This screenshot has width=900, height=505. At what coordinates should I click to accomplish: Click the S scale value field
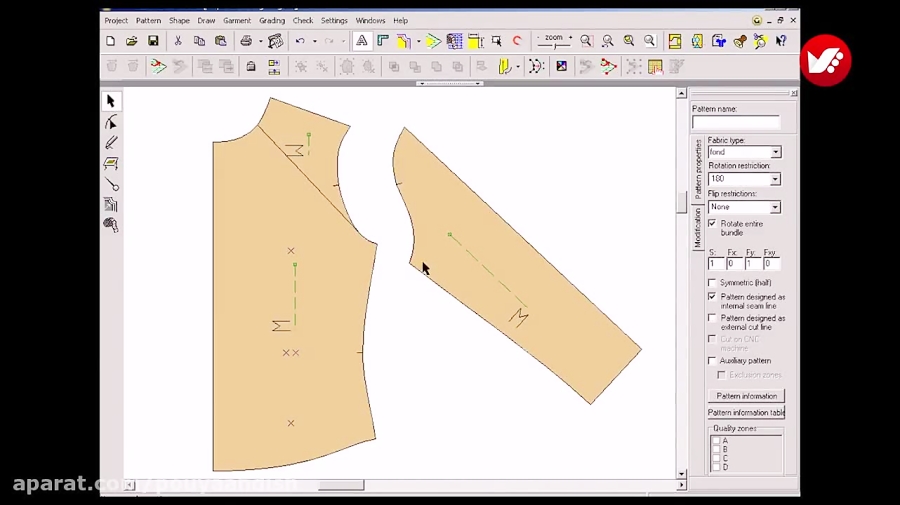pyautogui.click(x=716, y=264)
